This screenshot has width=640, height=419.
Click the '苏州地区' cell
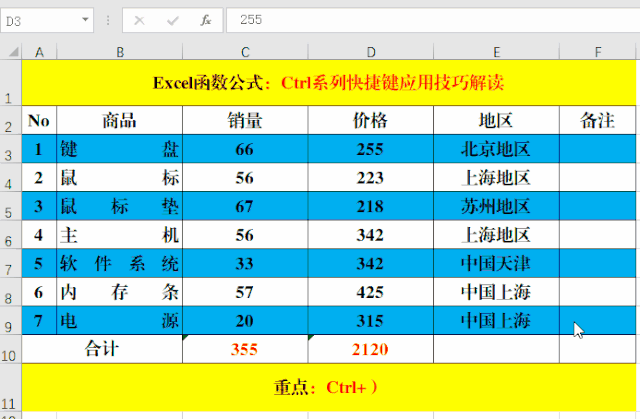pyautogui.click(x=496, y=206)
